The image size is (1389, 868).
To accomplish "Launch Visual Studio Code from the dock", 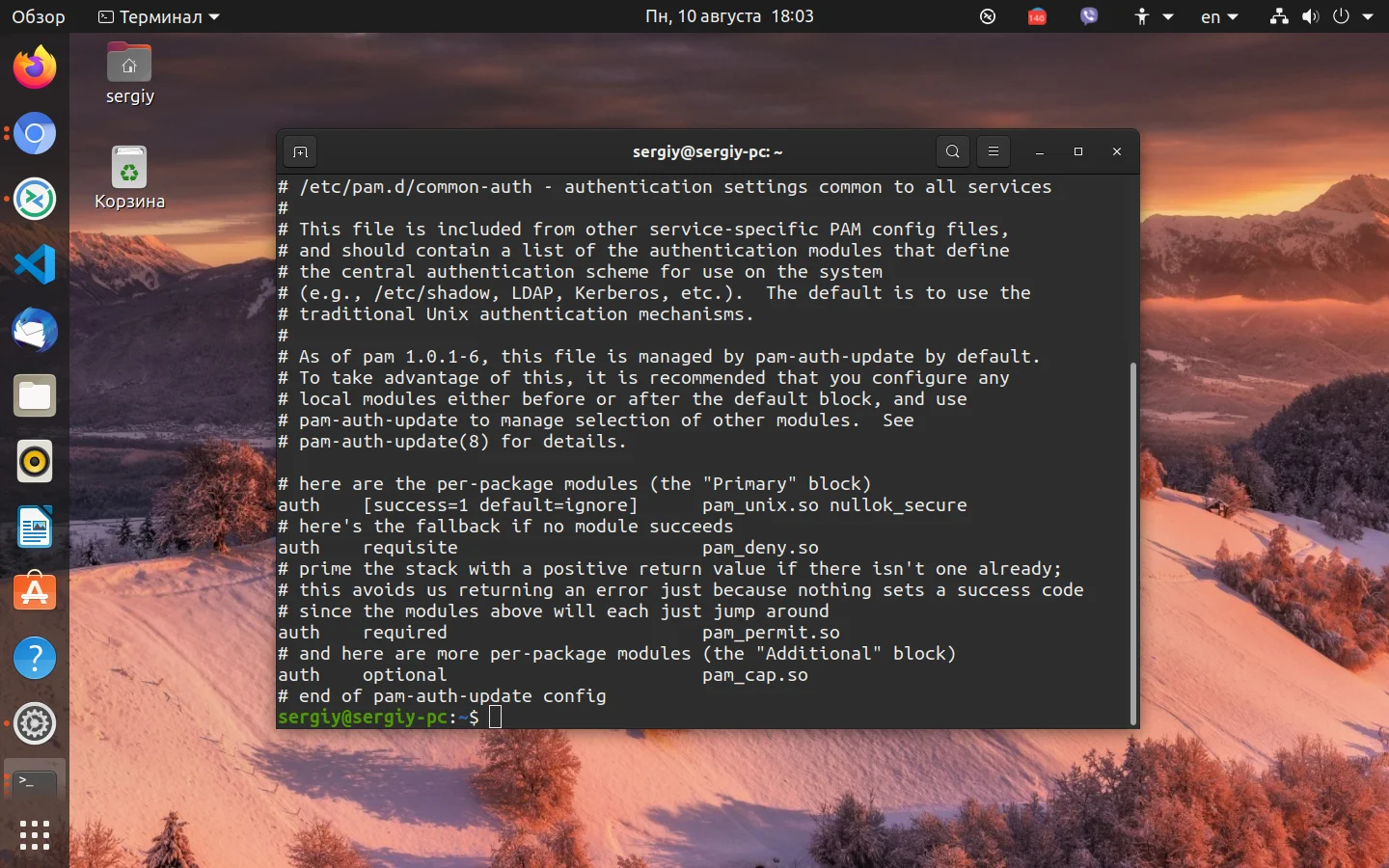I will click(x=35, y=264).
